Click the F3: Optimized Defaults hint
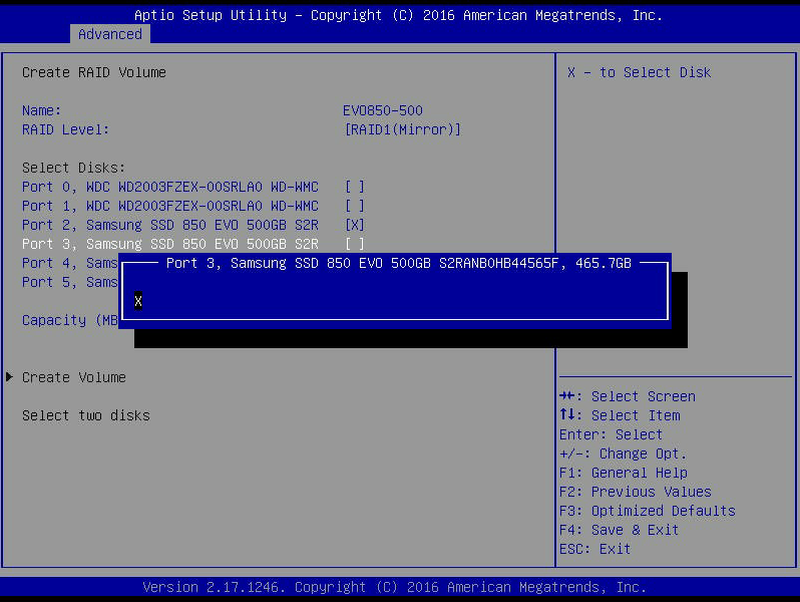 click(647, 511)
